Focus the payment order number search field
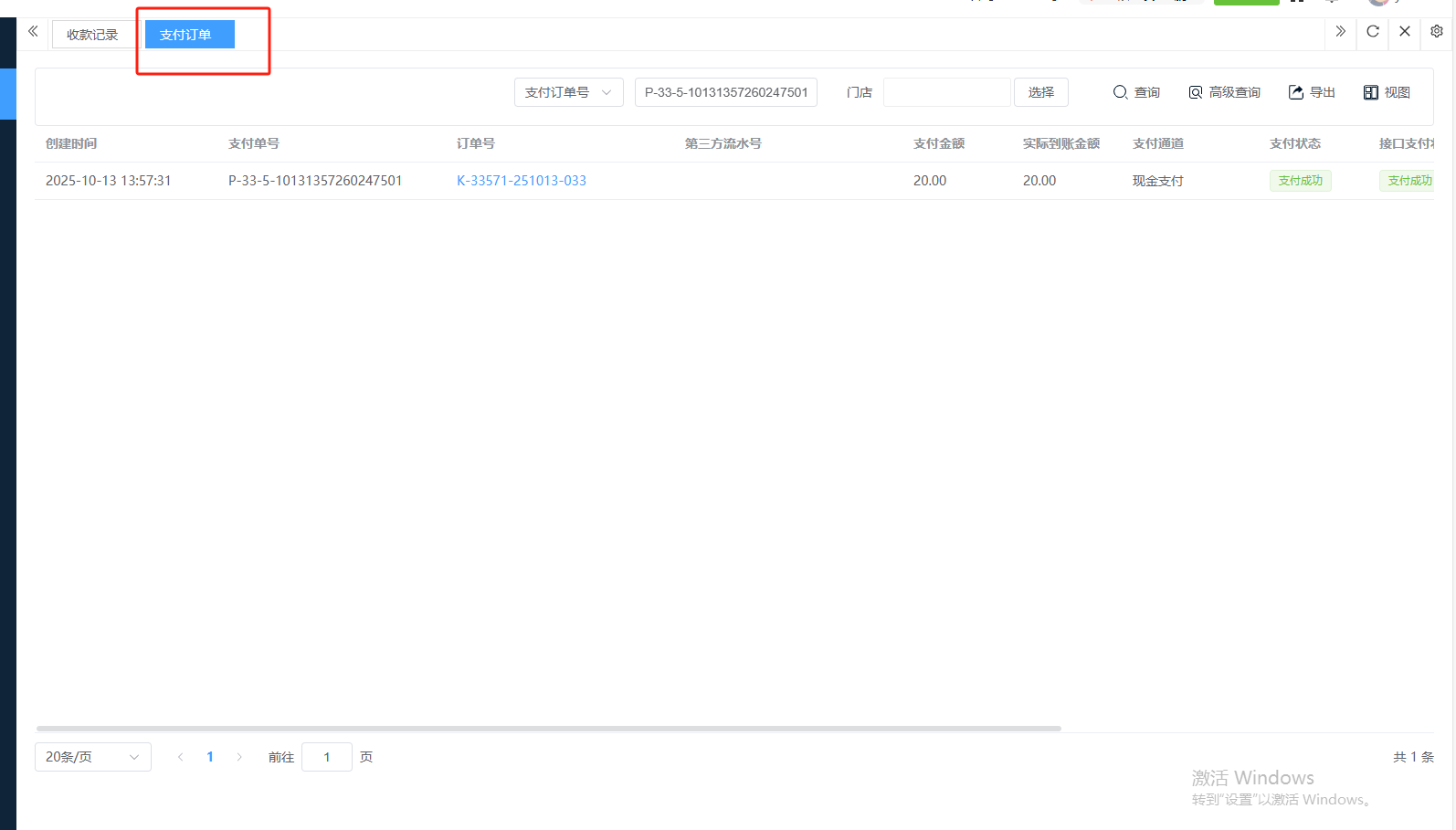Image resolution: width=1456 pixels, height=830 pixels. [725, 92]
